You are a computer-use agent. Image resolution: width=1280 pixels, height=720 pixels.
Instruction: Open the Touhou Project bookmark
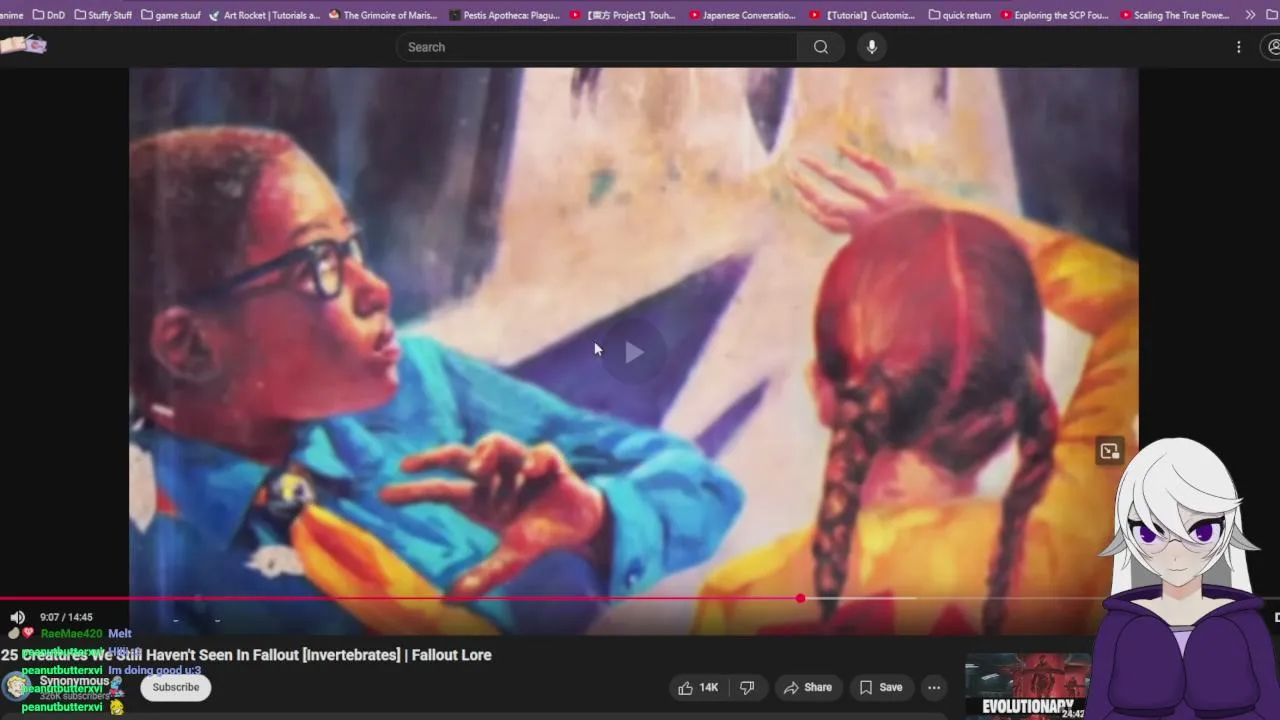[623, 15]
